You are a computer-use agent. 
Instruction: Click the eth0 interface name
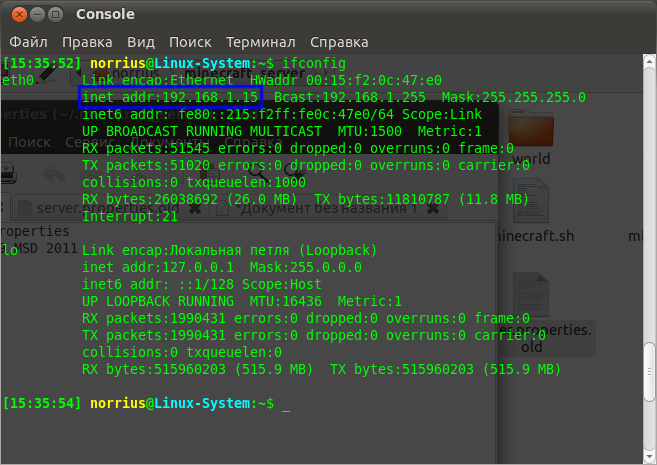pos(18,80)
